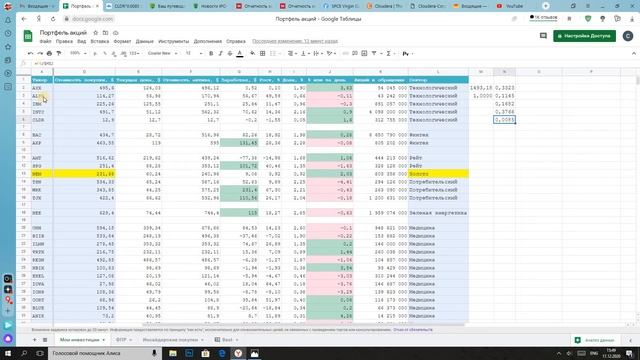The width and height of the screenshot is (640, 360).
Task: Select the cell Зеленая энергетика
Action: [x=438, y=213]
